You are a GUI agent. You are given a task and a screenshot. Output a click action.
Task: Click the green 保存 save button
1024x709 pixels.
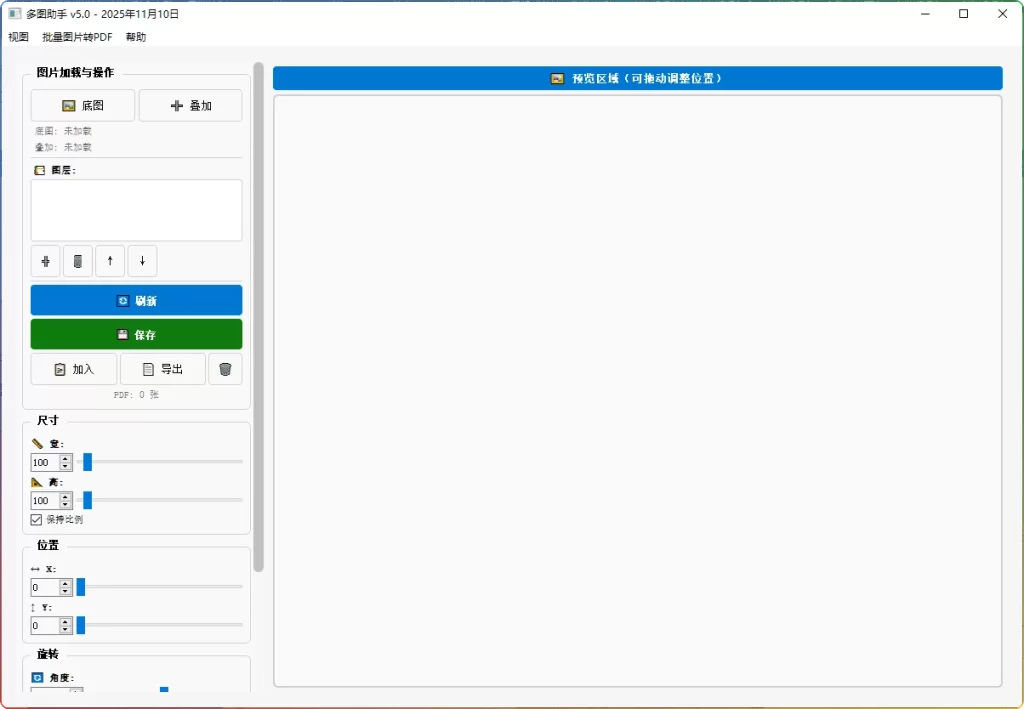tap(136, 334)
